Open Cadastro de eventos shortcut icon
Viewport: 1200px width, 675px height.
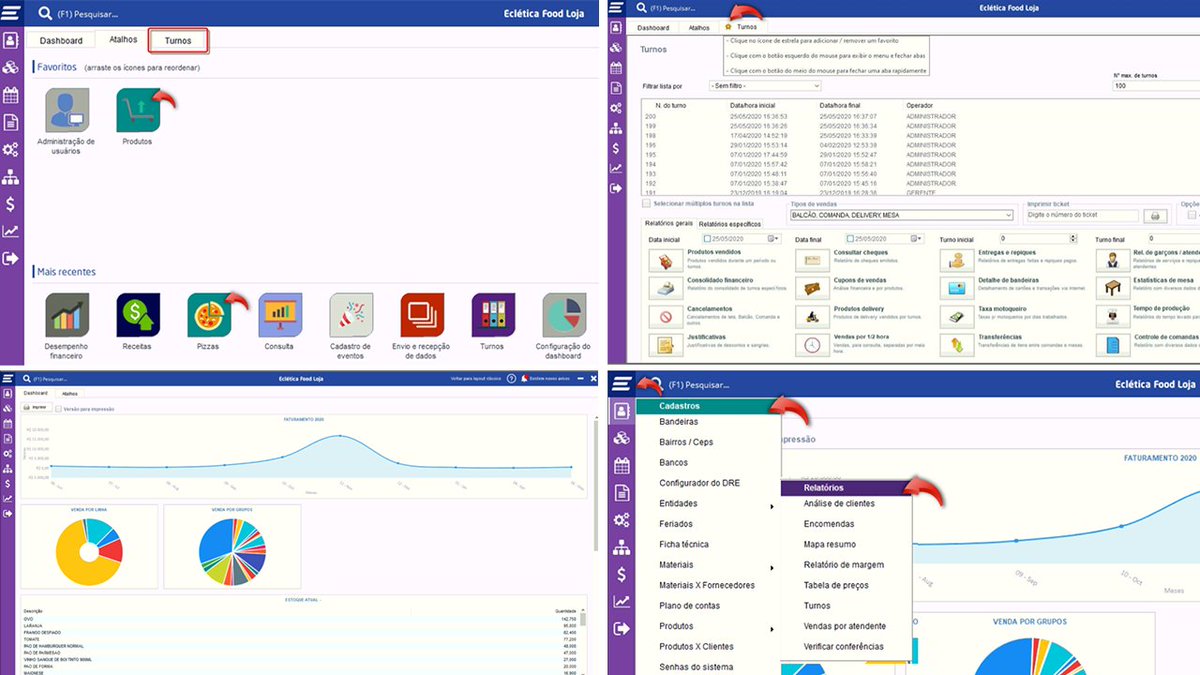click(x=351, y=315)
